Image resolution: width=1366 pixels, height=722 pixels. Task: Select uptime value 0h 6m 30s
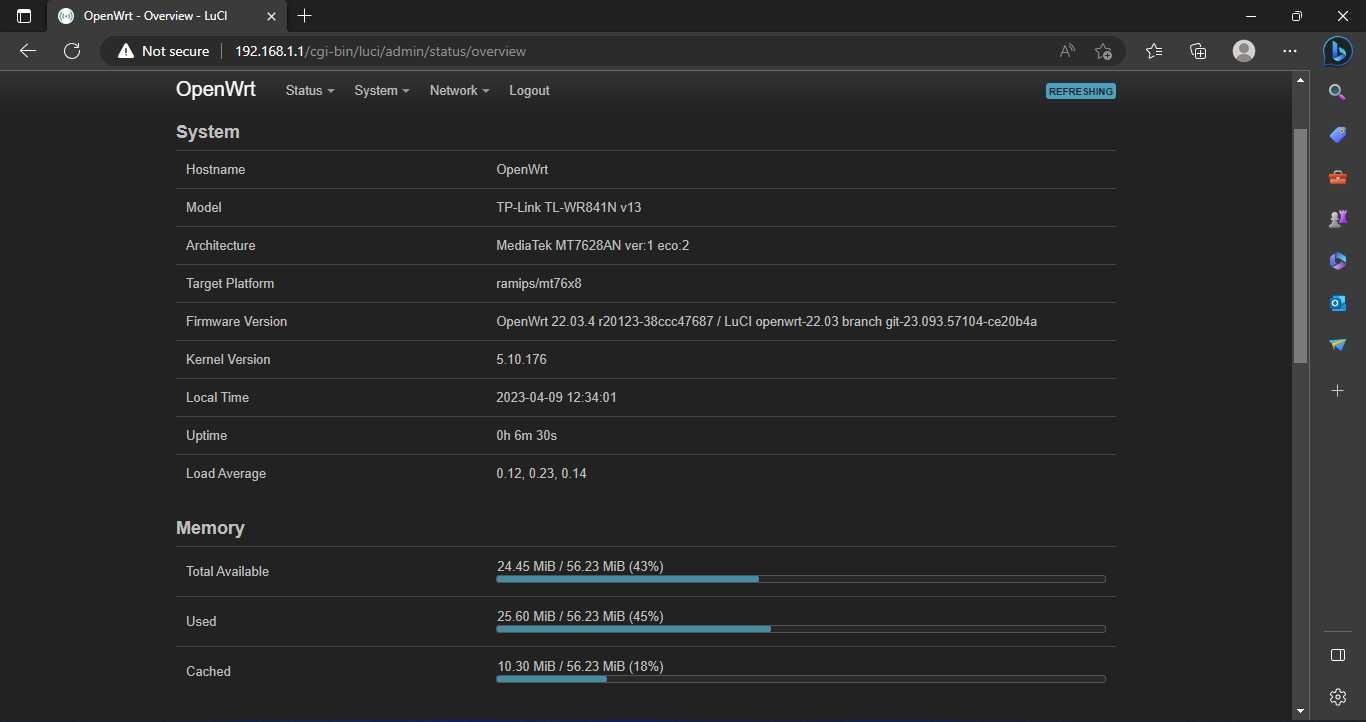click(526, 435)
